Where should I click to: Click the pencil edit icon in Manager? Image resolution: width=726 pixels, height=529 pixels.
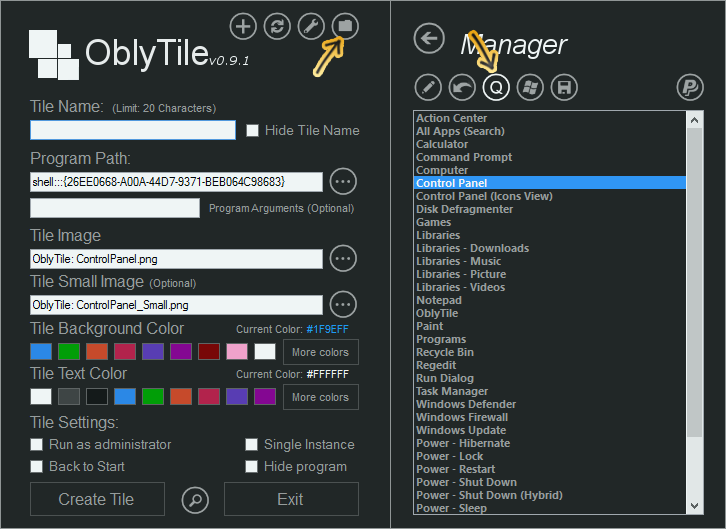click(x=428, y=87)
